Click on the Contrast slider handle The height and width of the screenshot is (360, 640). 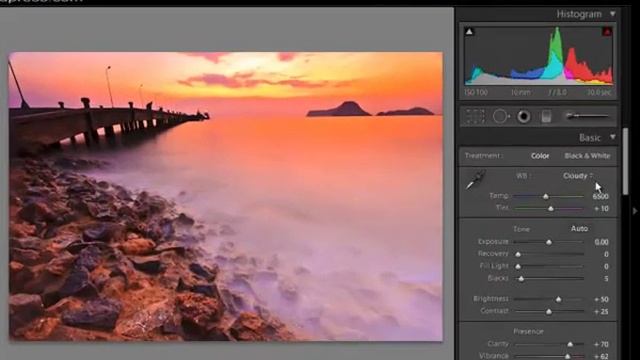click(x=549, y=312)
